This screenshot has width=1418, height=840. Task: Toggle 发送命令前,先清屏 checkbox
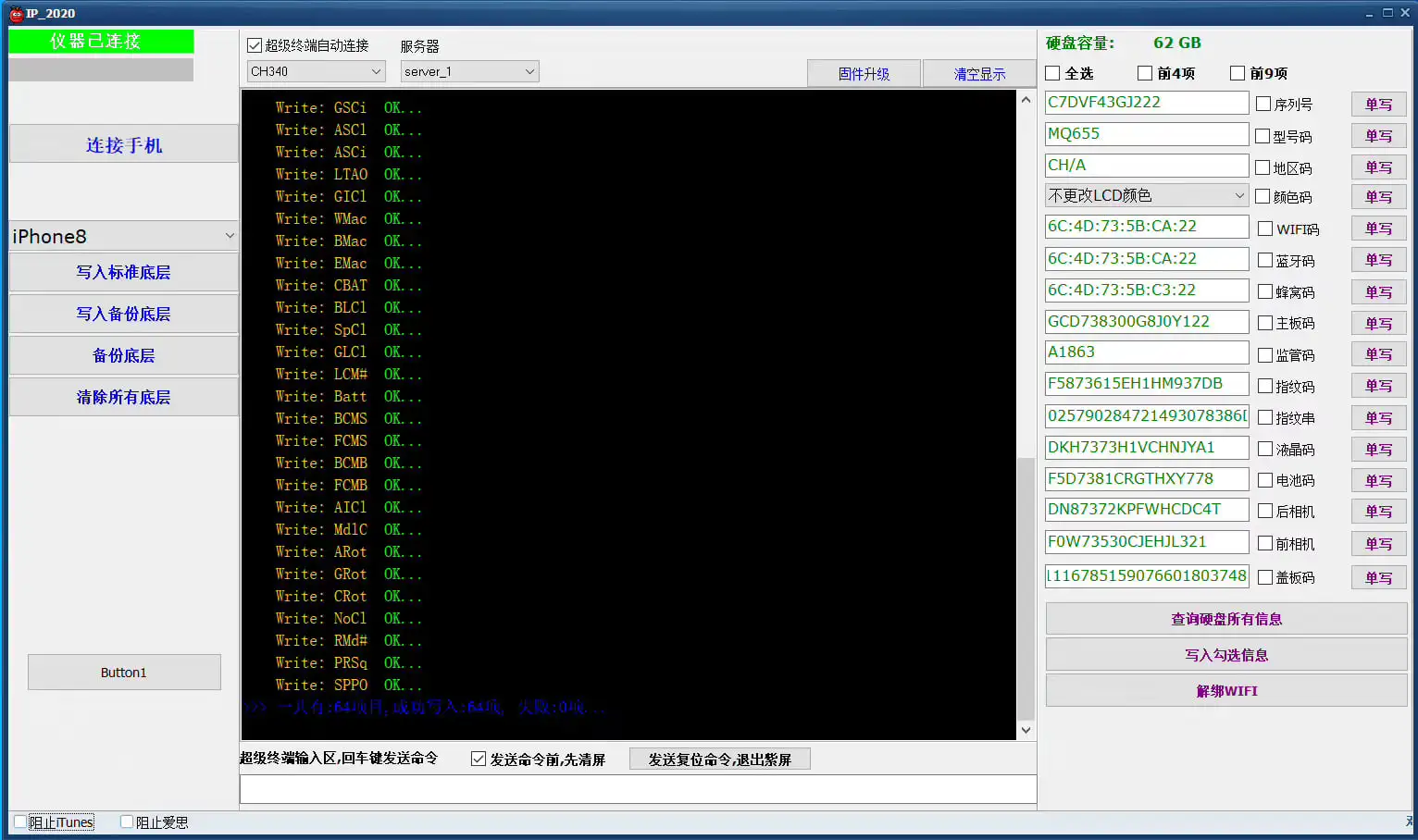pyautogui.click(x=479, y=759)
